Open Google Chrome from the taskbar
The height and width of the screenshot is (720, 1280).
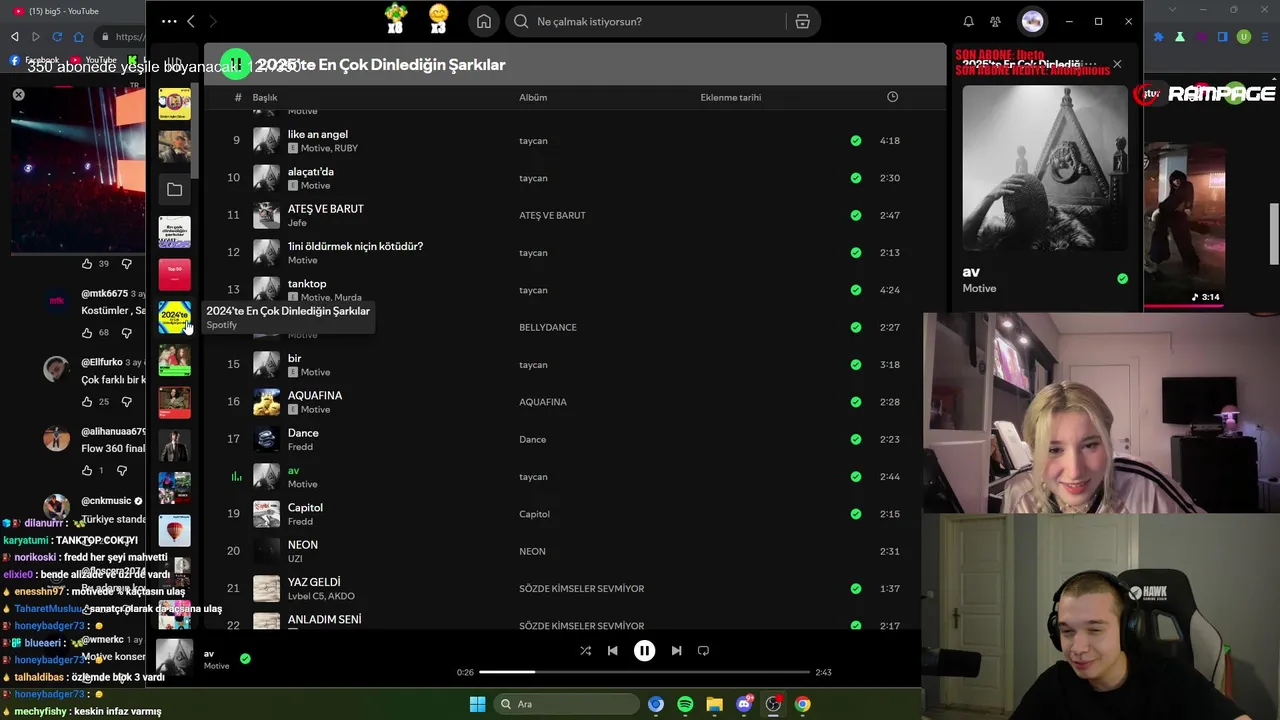802,704
